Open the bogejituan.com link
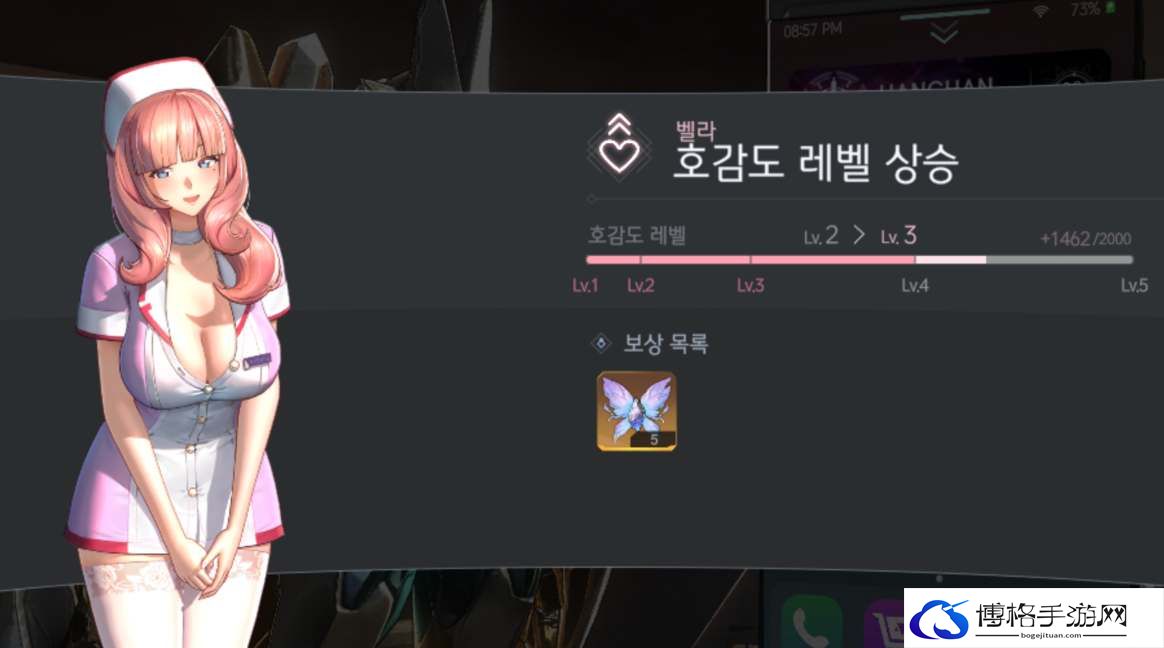Screen dimensions: 1164x648 [x=1051, y=635]
